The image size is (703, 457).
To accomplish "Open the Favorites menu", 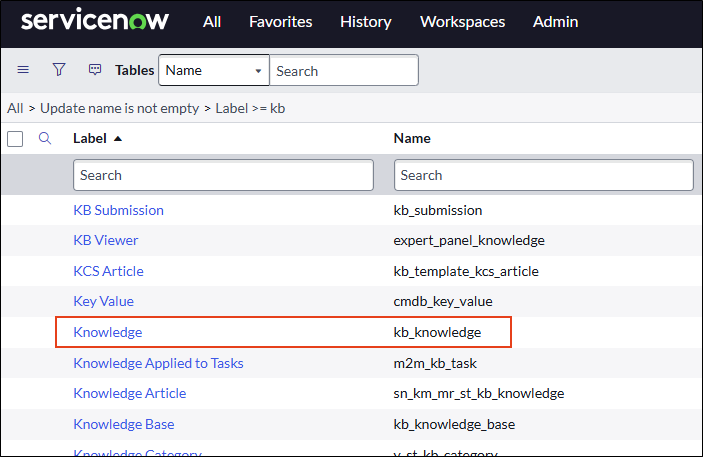I will [281, 22].
